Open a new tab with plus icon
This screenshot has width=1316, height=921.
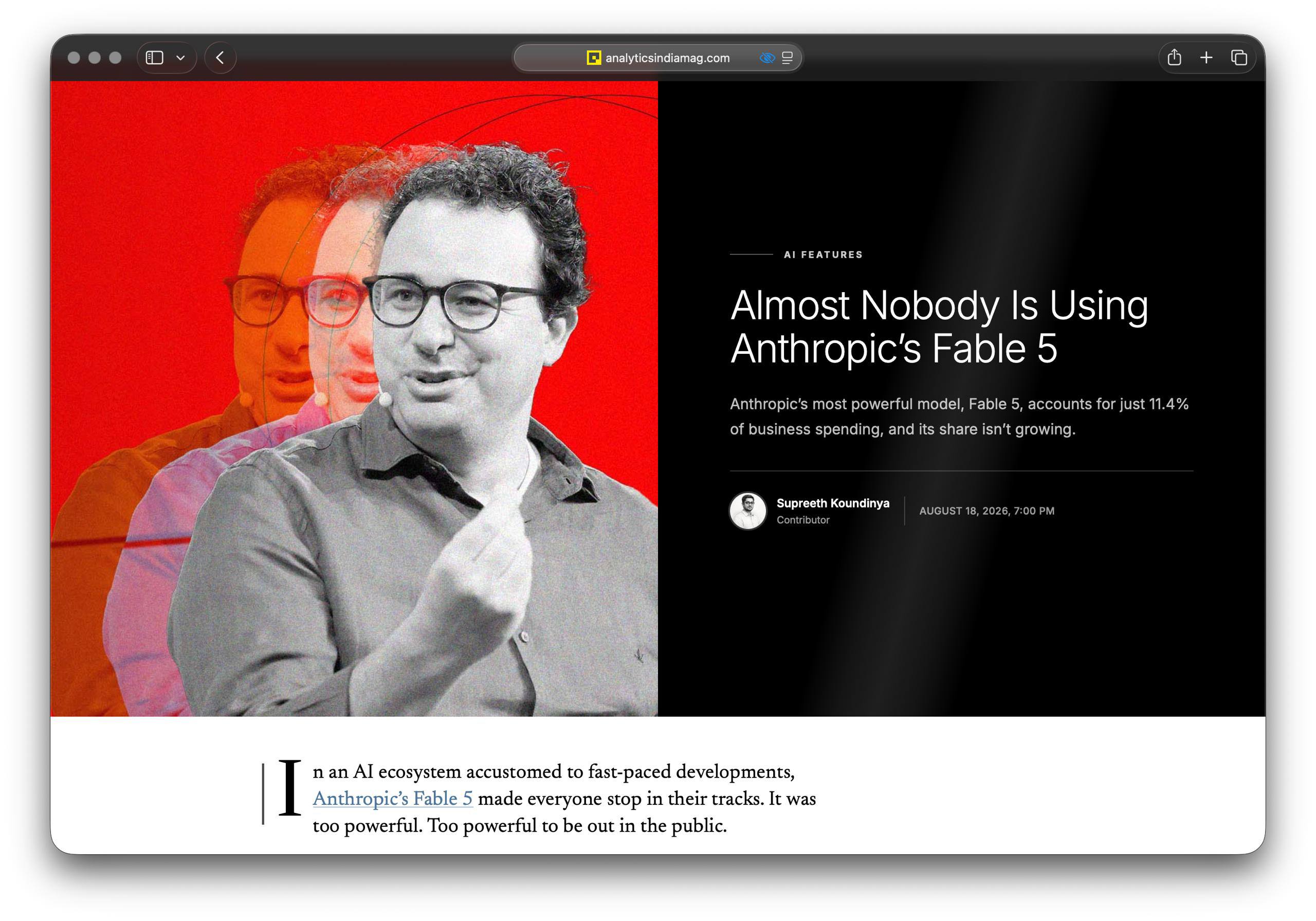coord(1206,58)
